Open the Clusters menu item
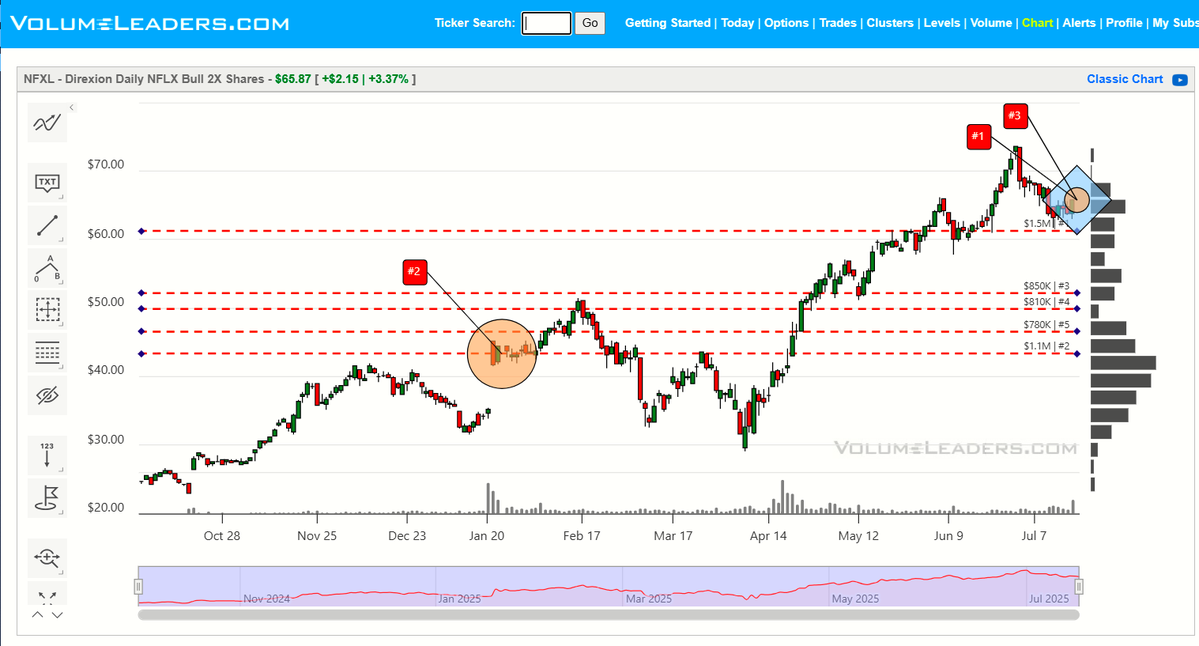1199x646 pixels. click(889, 23)
